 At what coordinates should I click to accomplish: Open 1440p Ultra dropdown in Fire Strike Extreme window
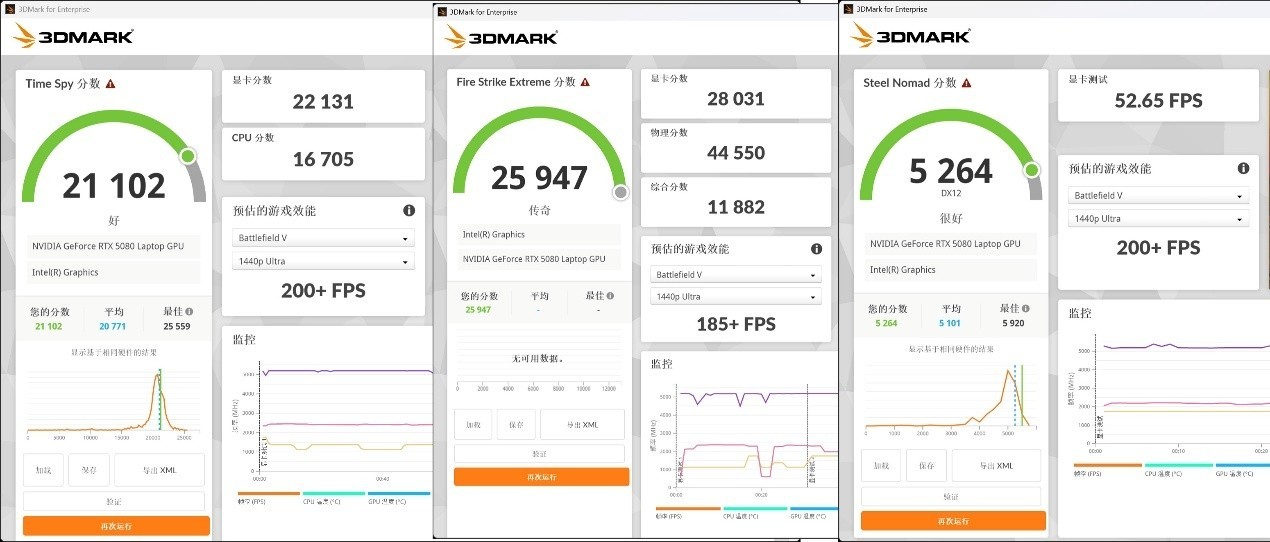click(x=735, y=297)
